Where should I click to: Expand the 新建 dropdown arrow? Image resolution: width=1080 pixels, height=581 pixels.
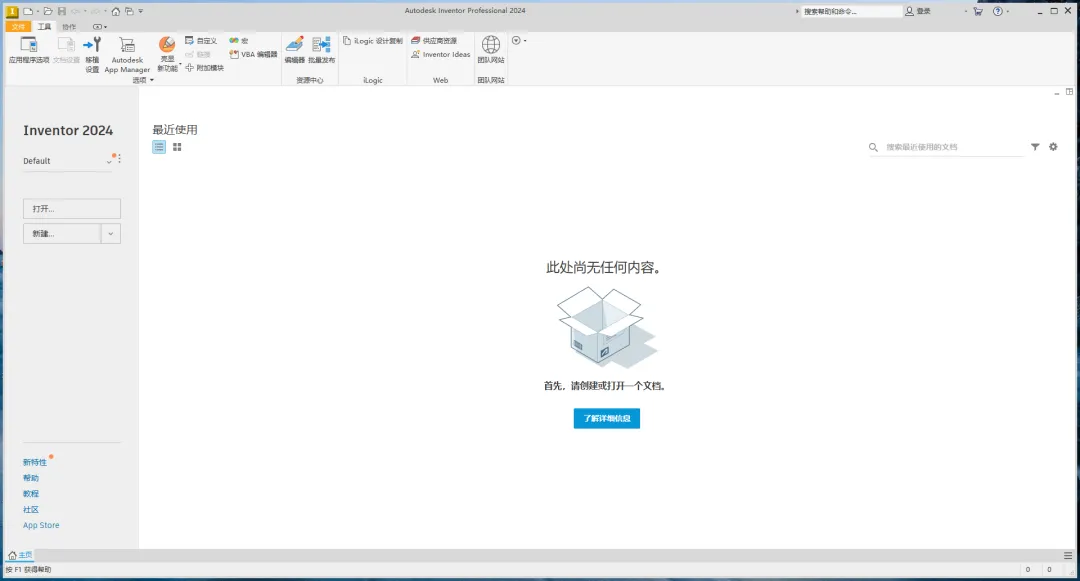[110, 233]
